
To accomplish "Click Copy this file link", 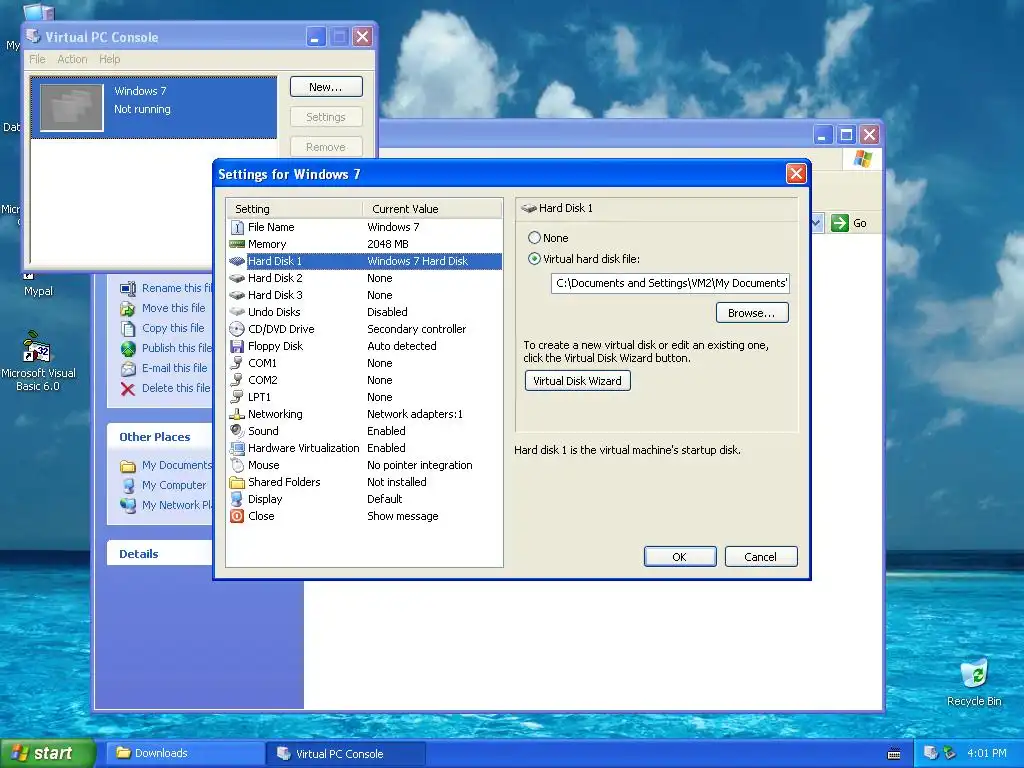I will (173, 328).
